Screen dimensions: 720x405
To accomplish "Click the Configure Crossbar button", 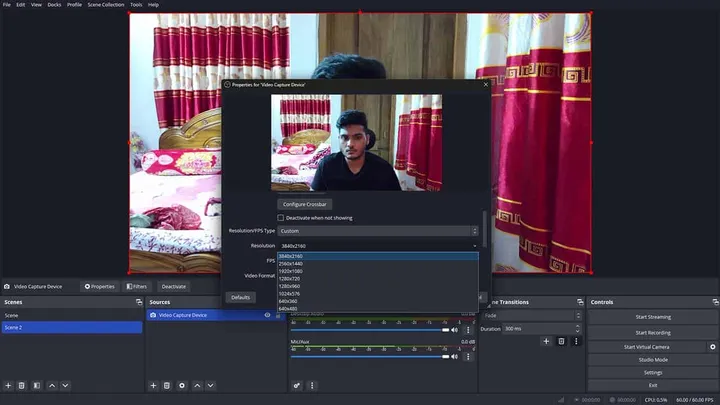I will [x=304, y=204].
